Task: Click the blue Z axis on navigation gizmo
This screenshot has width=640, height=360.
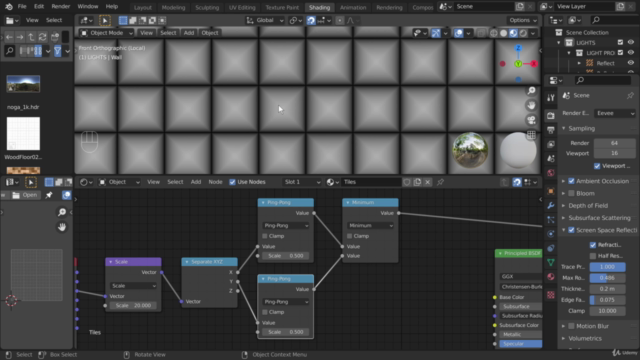Action: [x=518, y=48]
